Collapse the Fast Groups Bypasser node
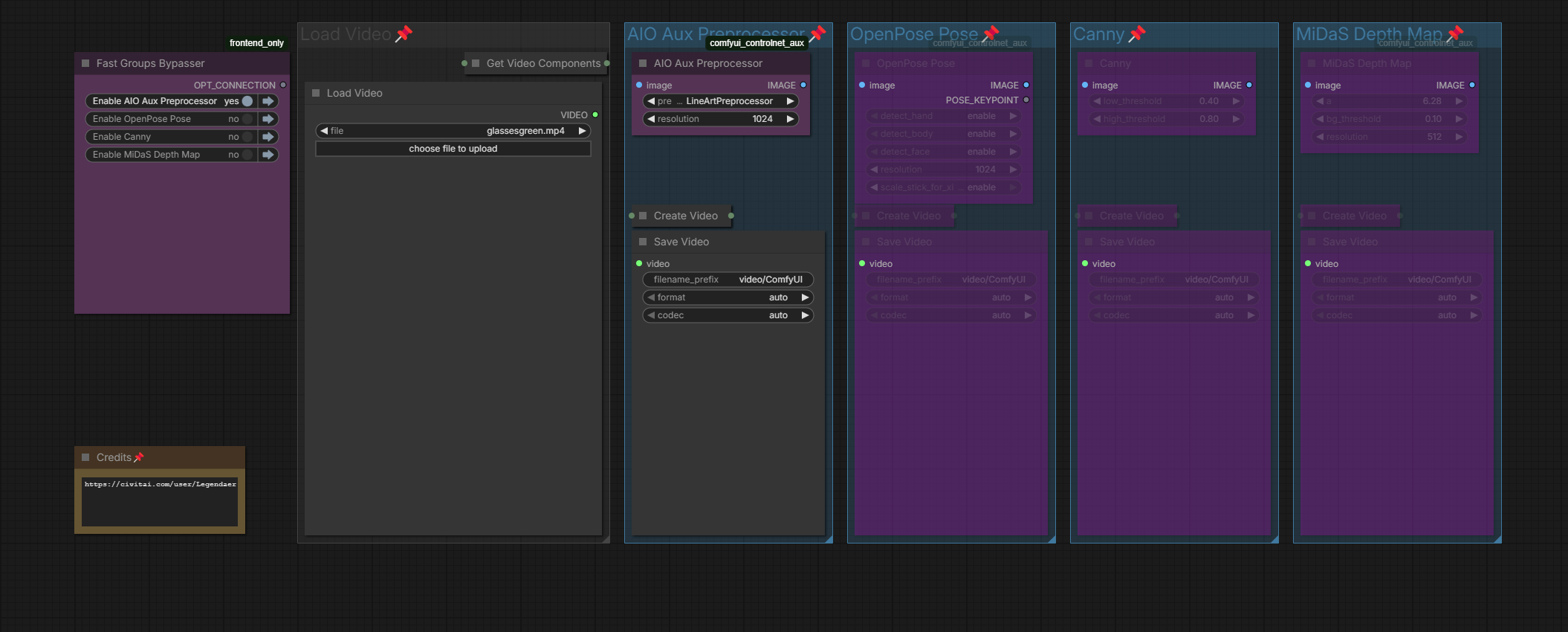 click(x=85, y=63)
